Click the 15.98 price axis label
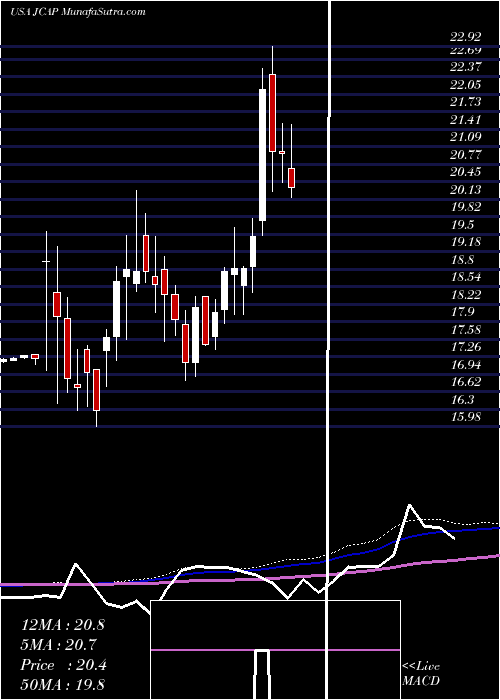Image resolution: width=500 pixels, height=700 pixels. pyautogui.click(x=466, y=417)
